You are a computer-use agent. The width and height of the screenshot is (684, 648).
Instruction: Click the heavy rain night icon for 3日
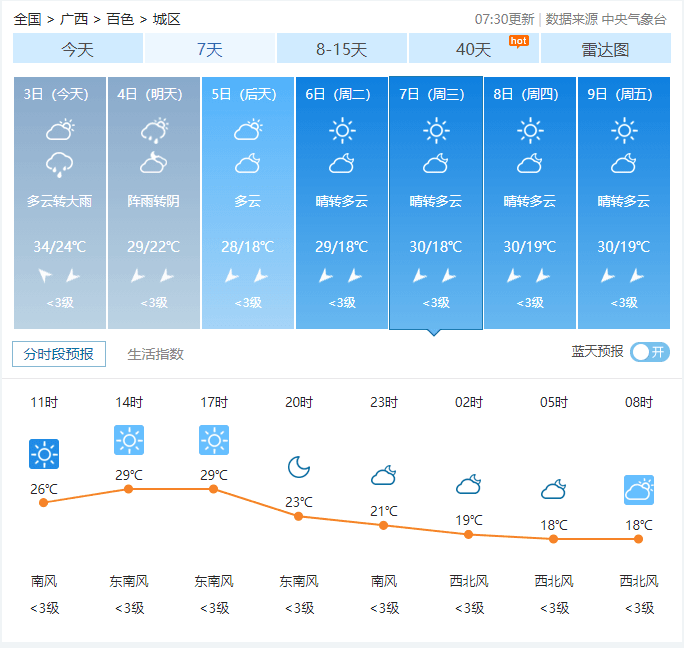(59, 164)
